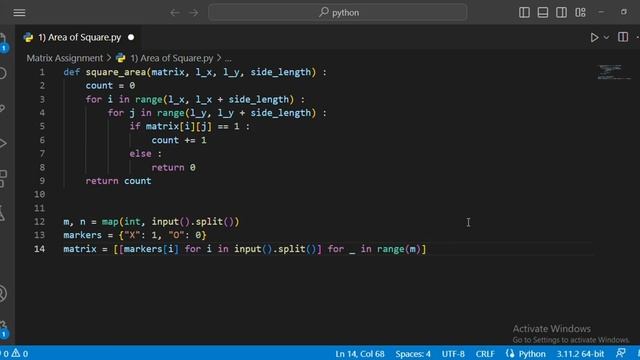
Task: Go forward with the right arrow
Action: pyautogui.click(x=194, y=13)
